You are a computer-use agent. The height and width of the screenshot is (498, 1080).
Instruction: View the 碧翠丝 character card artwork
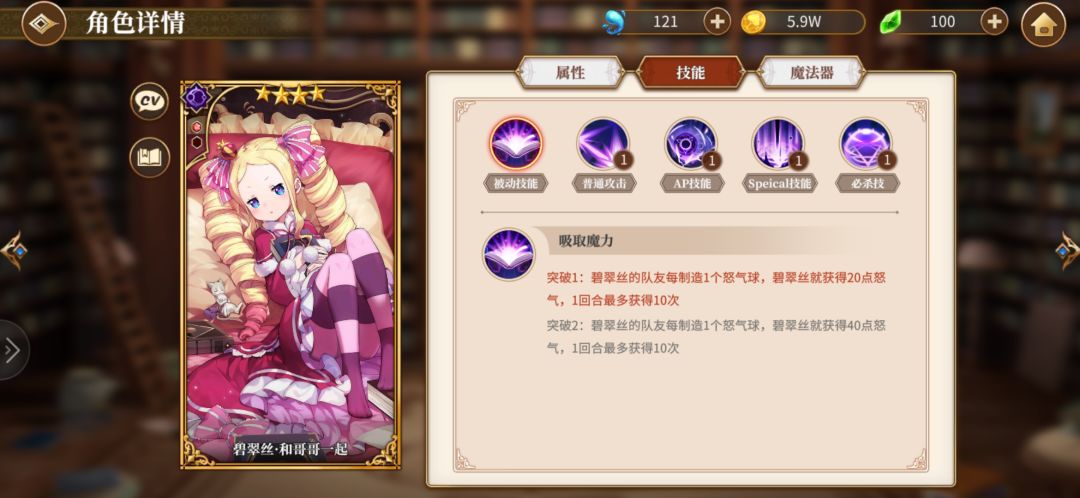[x=291, y=275]
